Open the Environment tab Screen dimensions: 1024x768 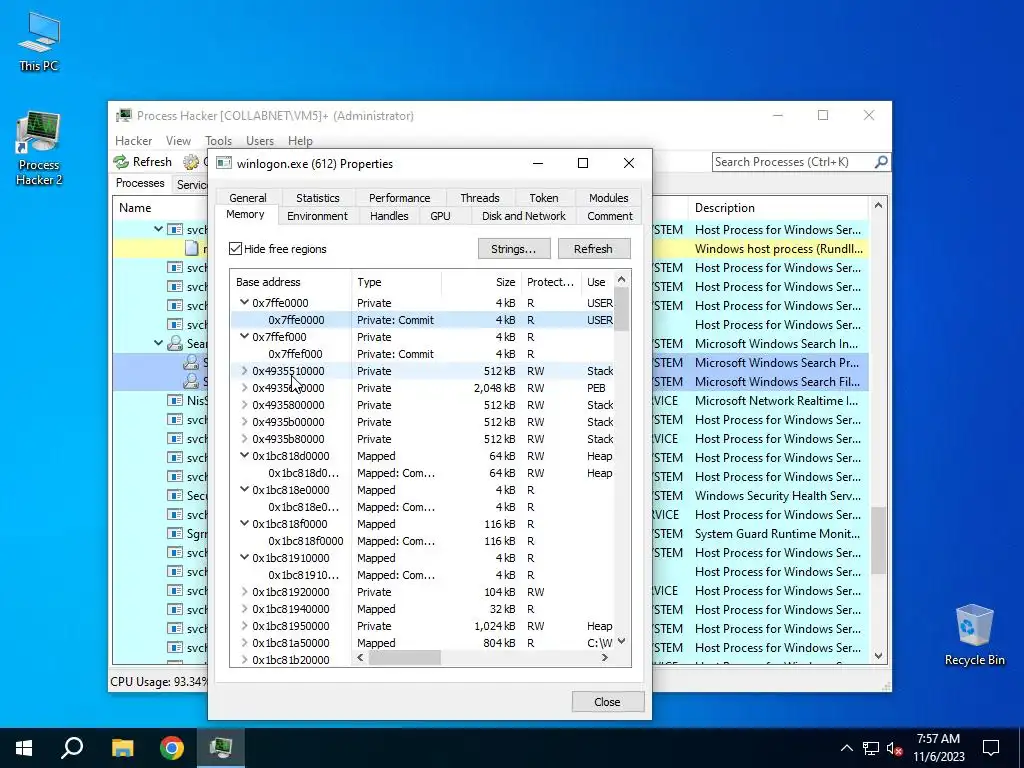(317, 216)
